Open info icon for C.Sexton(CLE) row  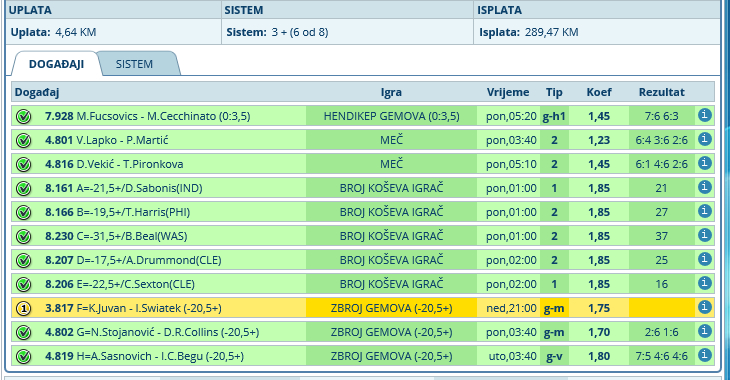(704, 283)
